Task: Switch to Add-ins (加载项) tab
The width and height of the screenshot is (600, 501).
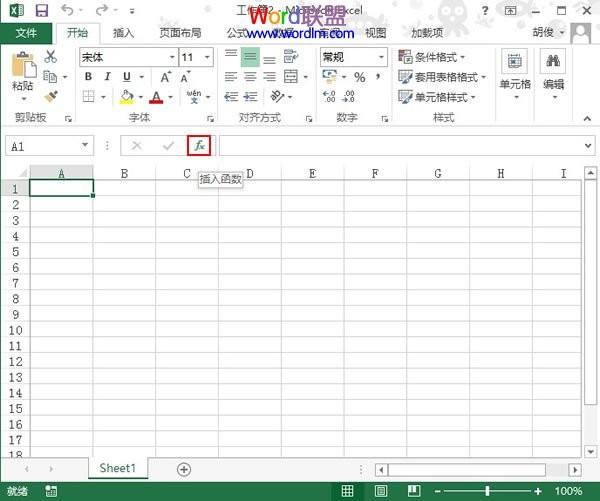Action: (x=427, y=33)
